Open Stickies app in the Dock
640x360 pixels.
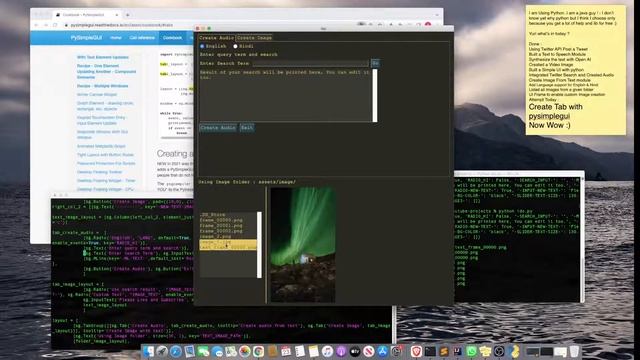485,351
